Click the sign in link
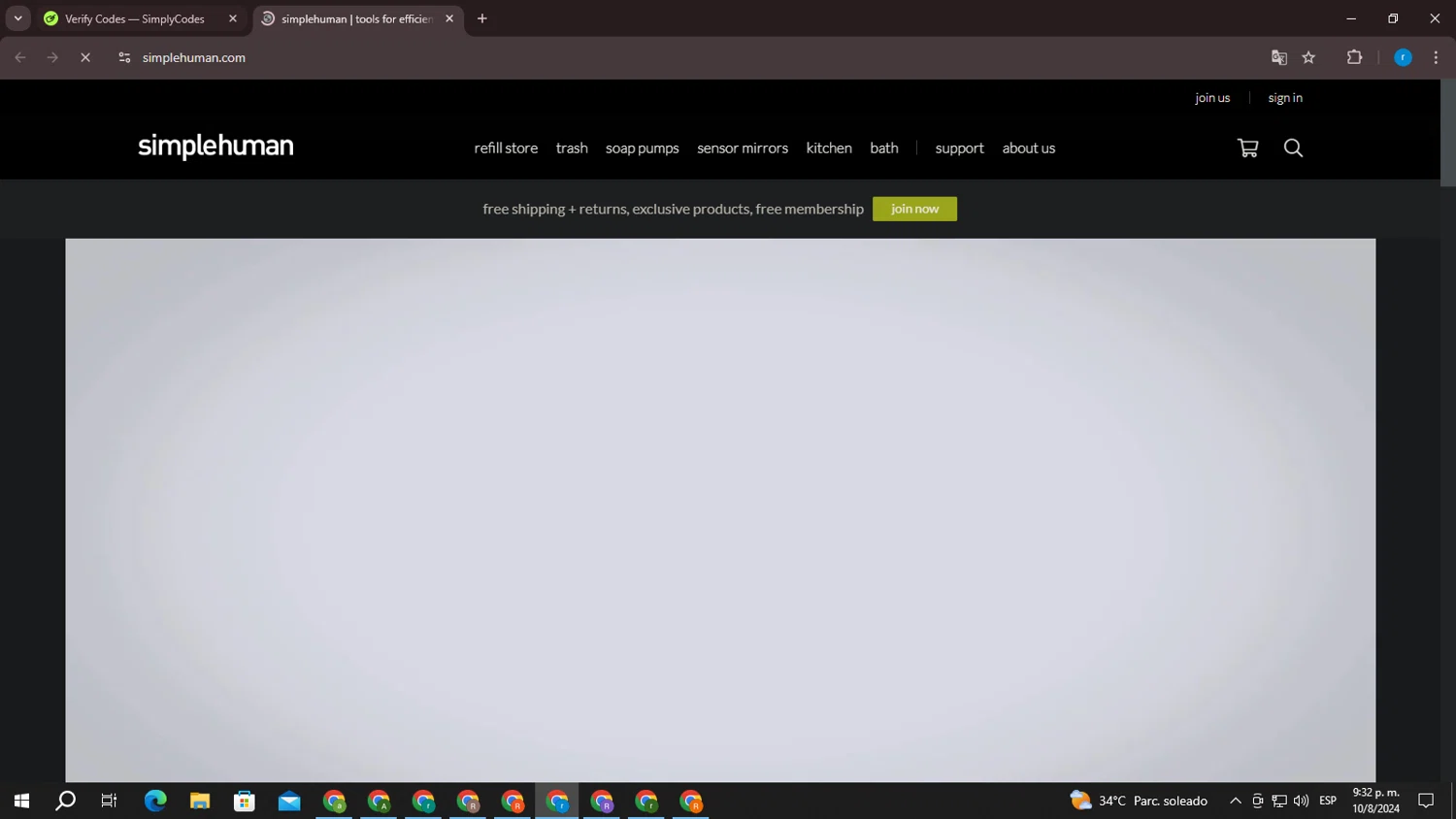The image size is (1456, 819). [x=1285, y=98]
